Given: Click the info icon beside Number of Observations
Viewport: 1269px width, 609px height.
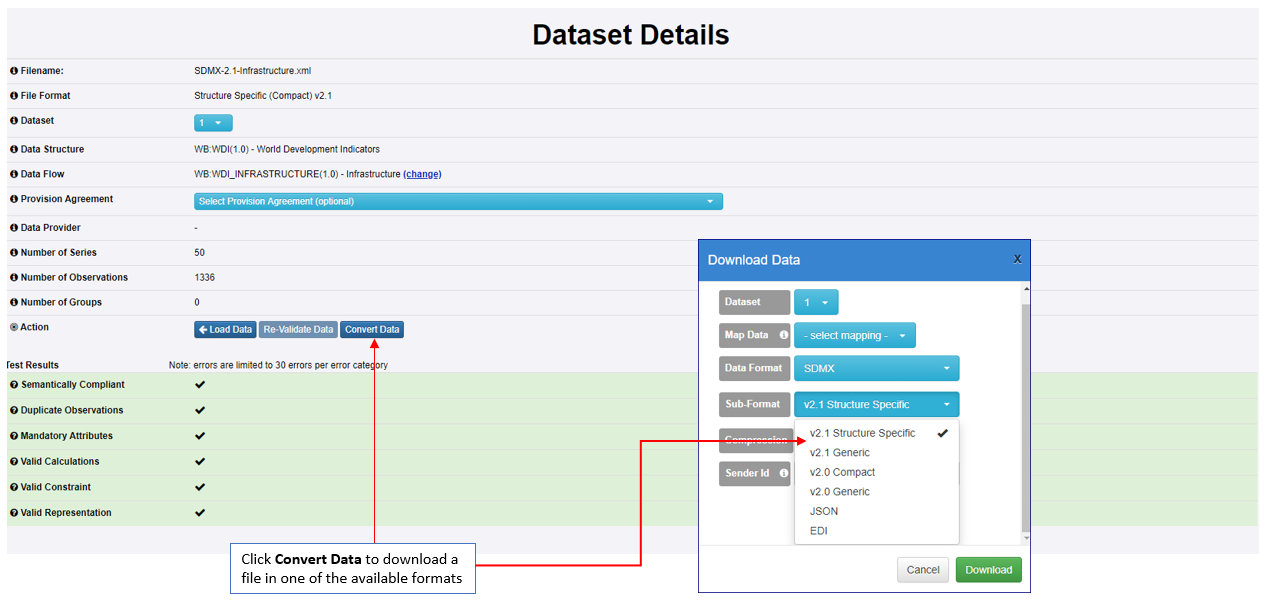Looking at the screenshot, I should 14,278.
